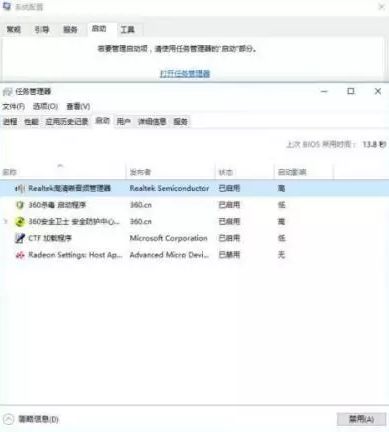Select the 360安全卫士 安全防护中心 row name
The width and height of the screenshot is (389, 432).
[74, 221]
